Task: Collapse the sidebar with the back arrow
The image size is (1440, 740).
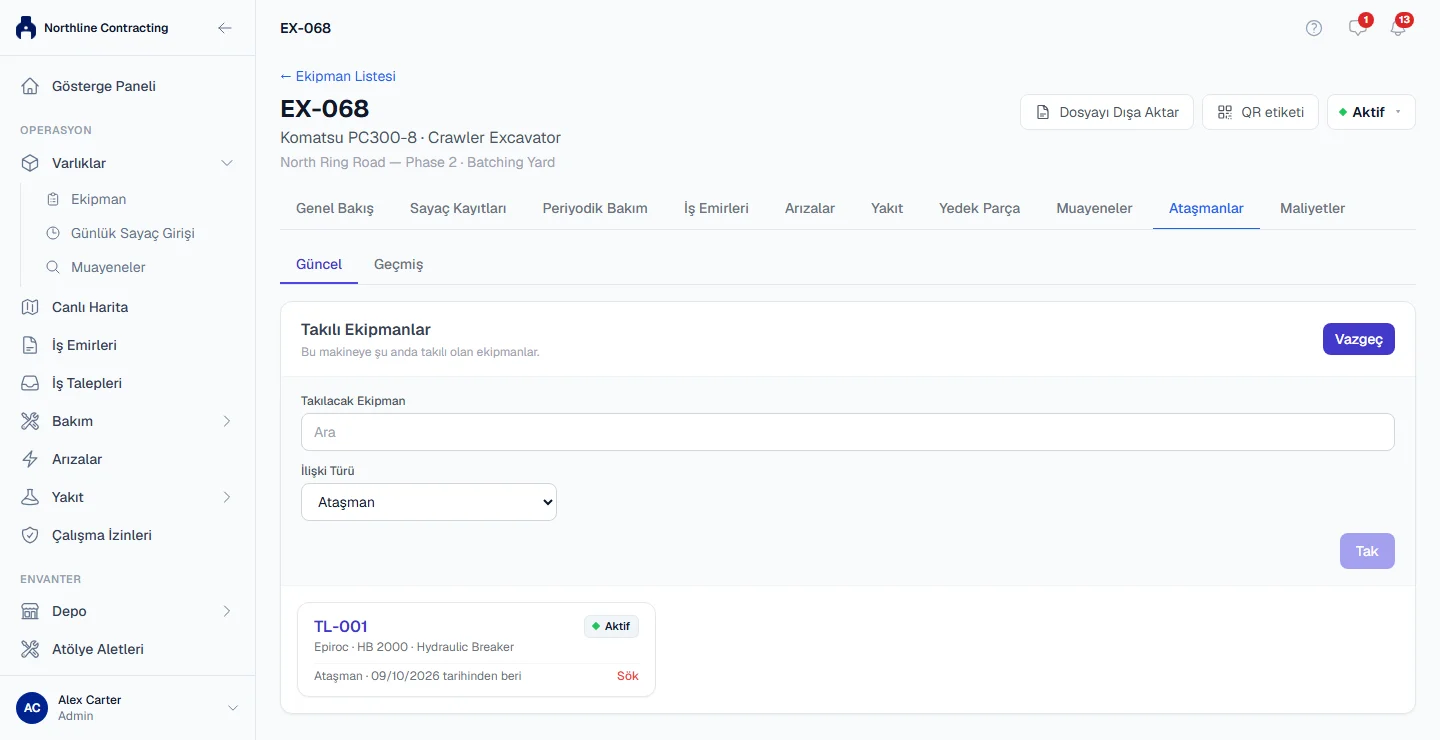Action: pos(225,28)
